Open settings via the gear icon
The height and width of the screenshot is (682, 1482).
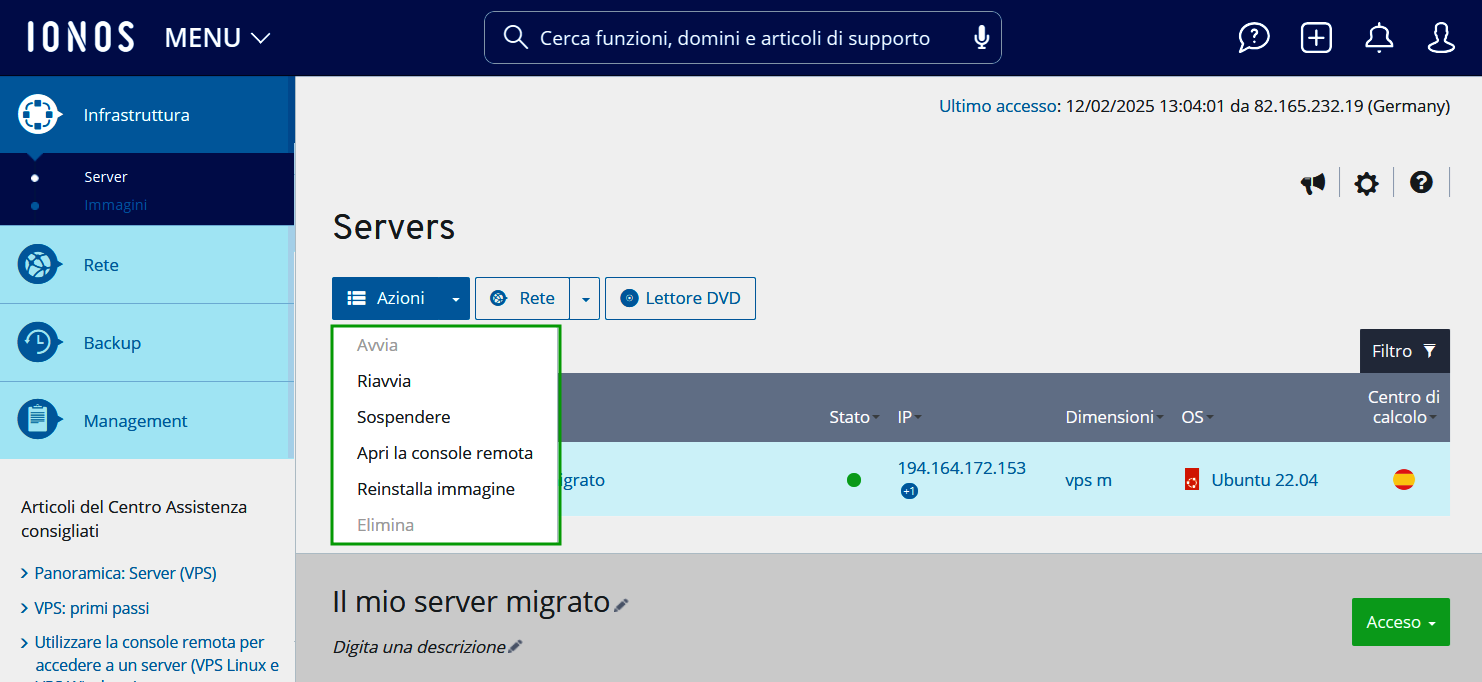point(1366,183)
